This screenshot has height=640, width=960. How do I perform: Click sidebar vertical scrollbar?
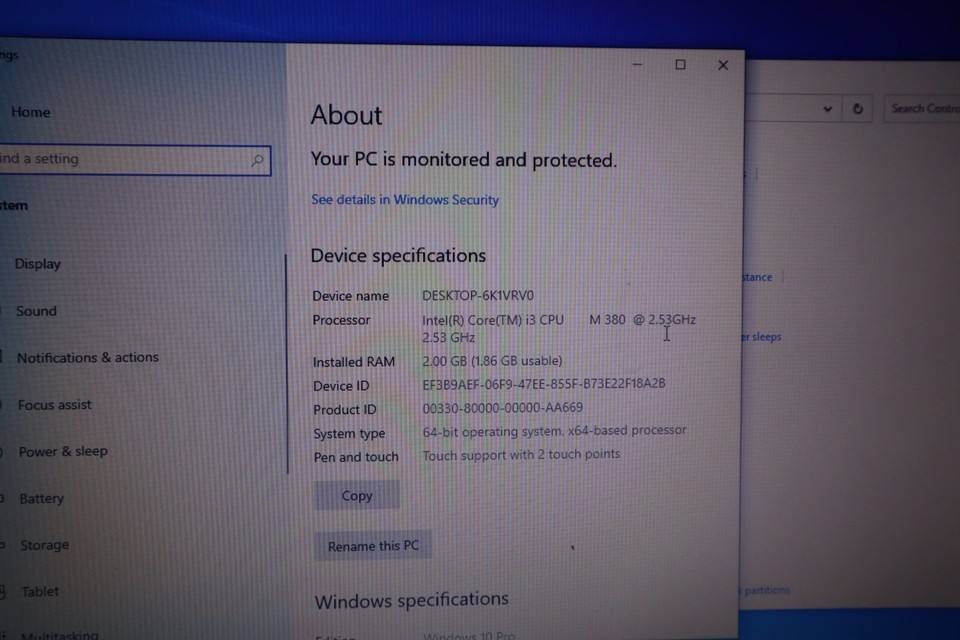287,364
